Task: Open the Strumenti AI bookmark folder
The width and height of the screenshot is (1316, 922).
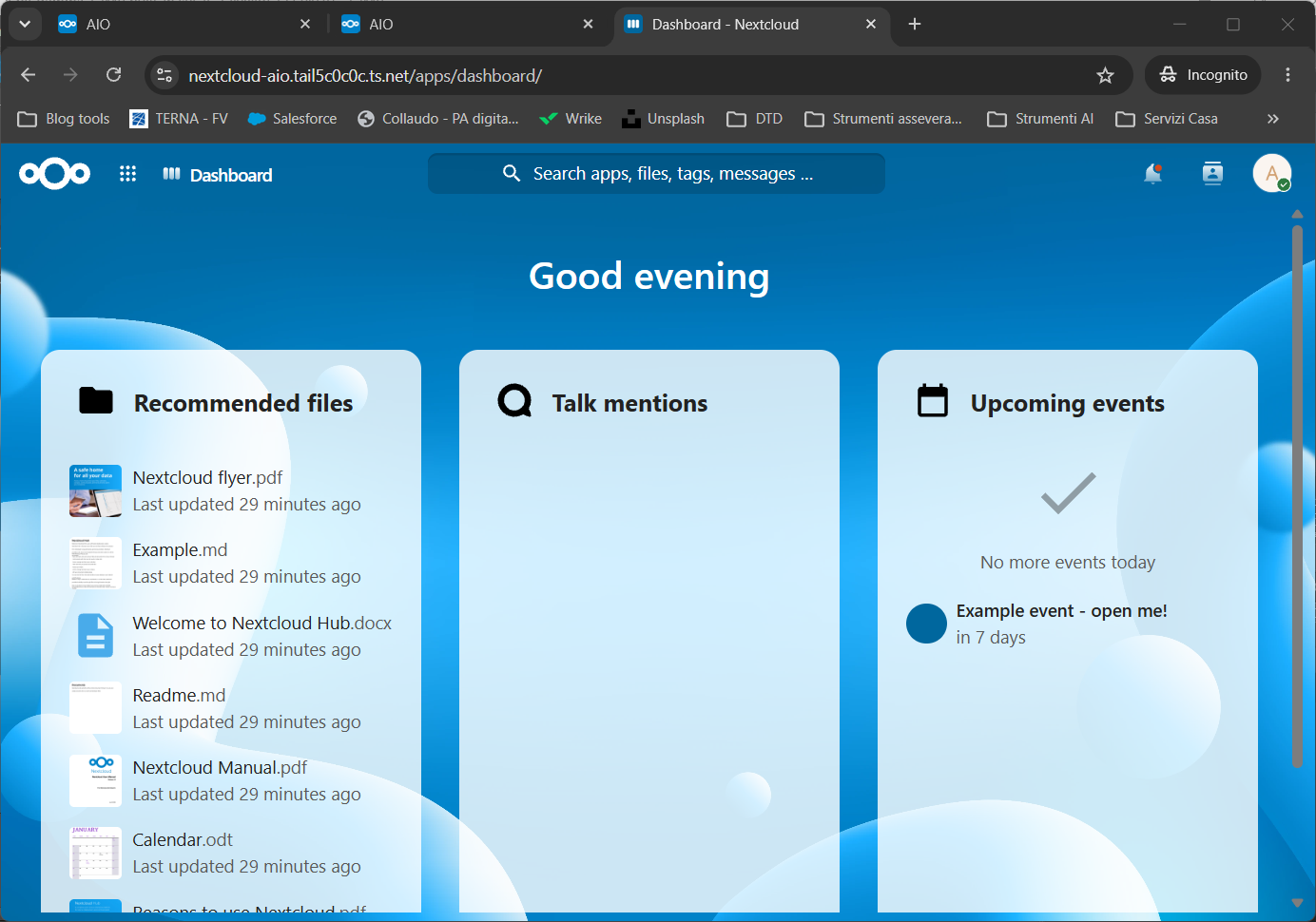Action: [1040, 119]
